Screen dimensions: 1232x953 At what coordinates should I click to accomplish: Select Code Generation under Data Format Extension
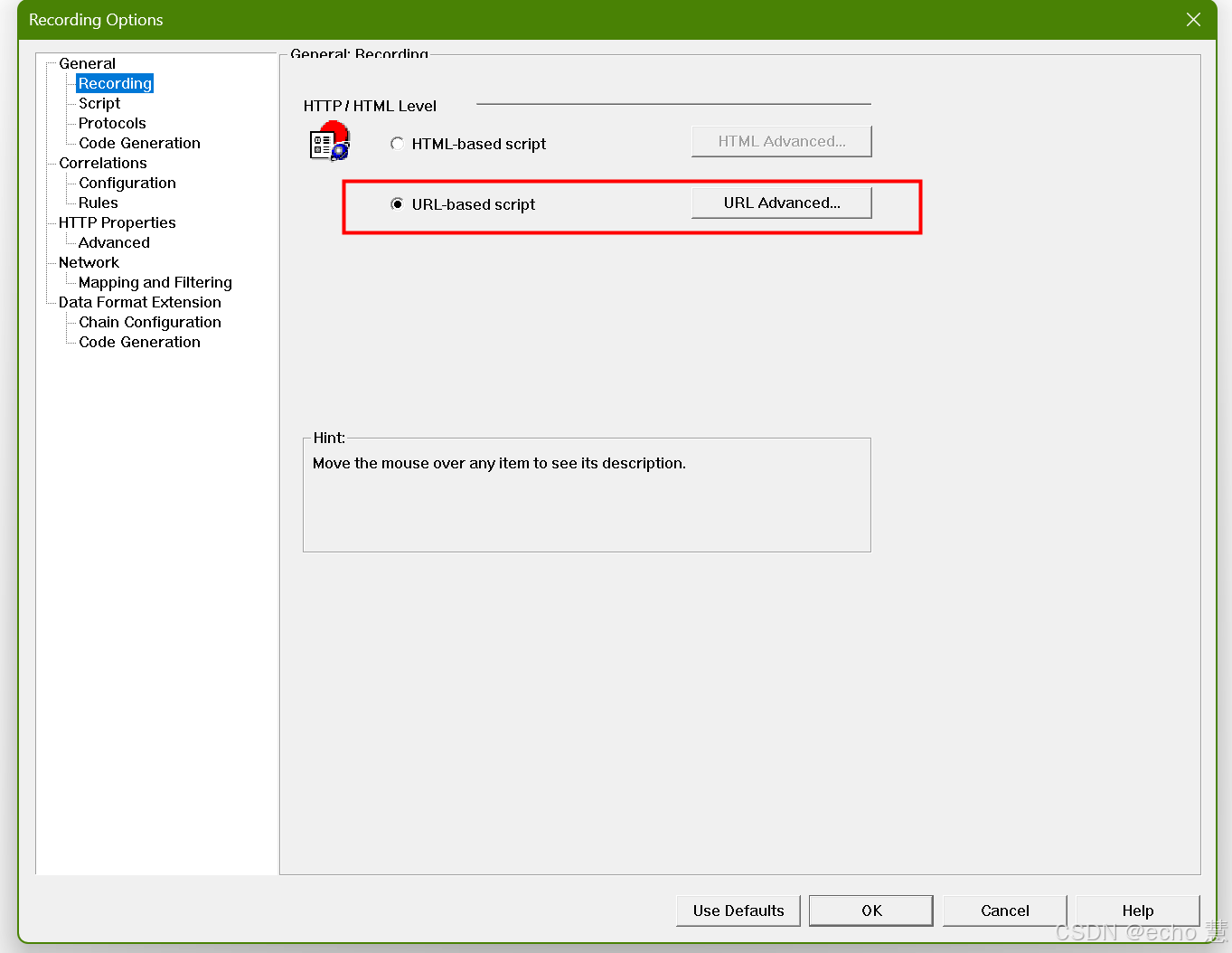139,342
